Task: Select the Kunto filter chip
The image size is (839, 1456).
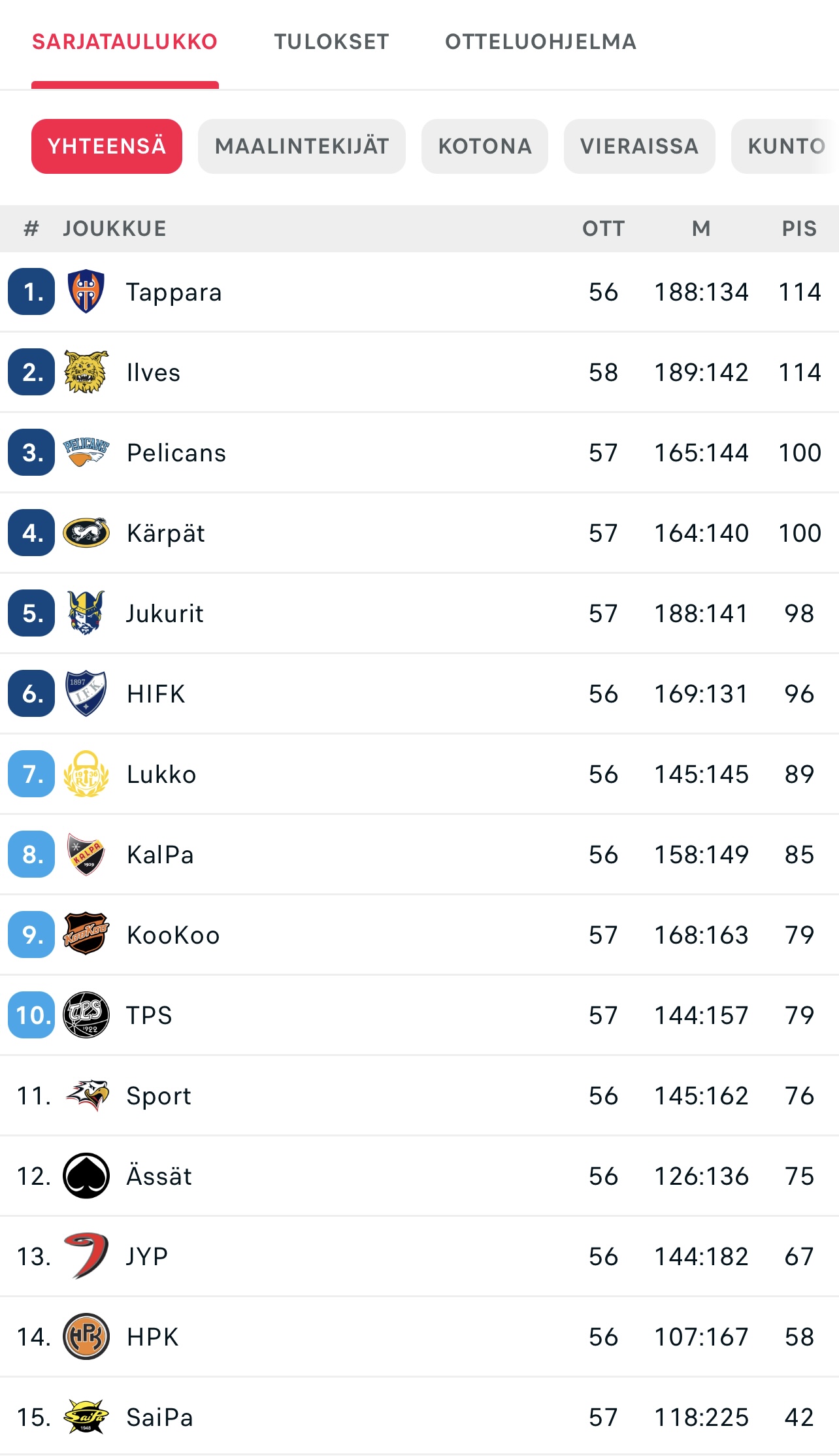Action: 785,146
